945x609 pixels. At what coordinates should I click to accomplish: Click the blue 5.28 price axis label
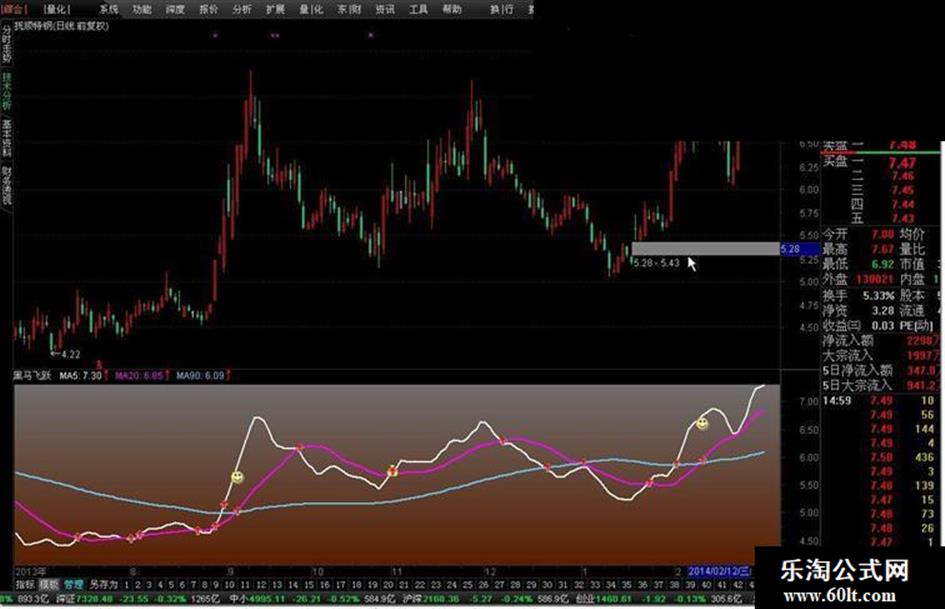click(x=799, y=248)
